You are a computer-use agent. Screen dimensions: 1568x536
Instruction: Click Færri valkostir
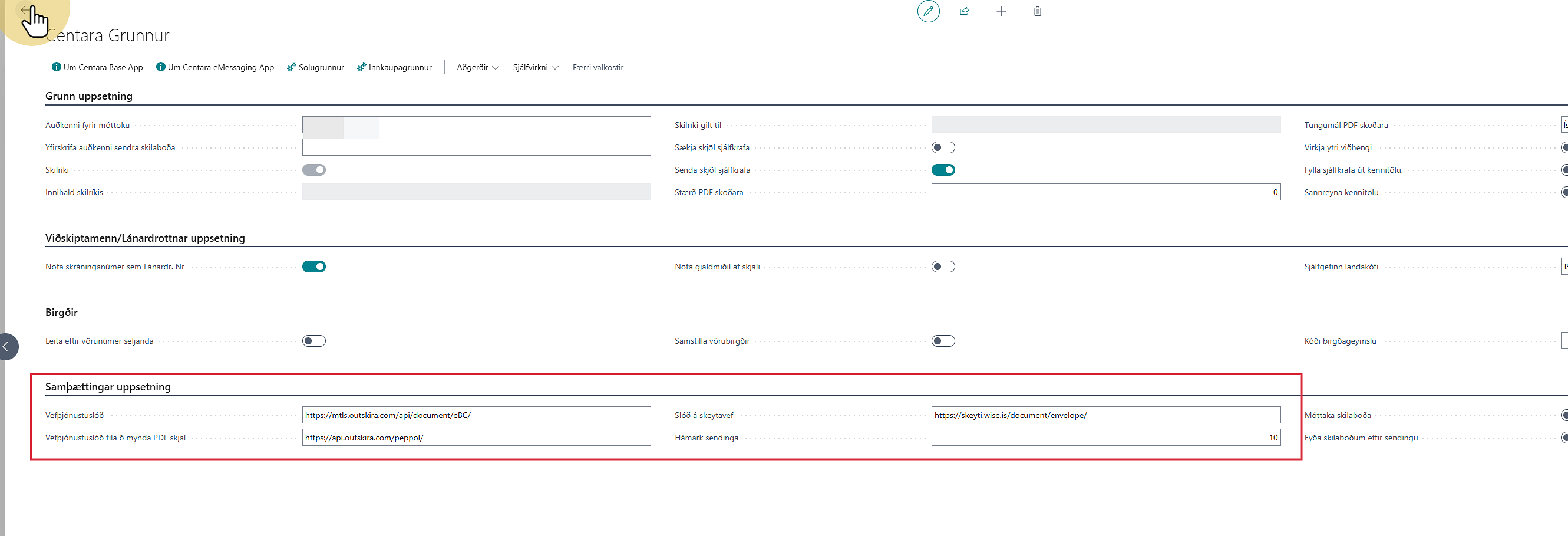coord(598,67)
